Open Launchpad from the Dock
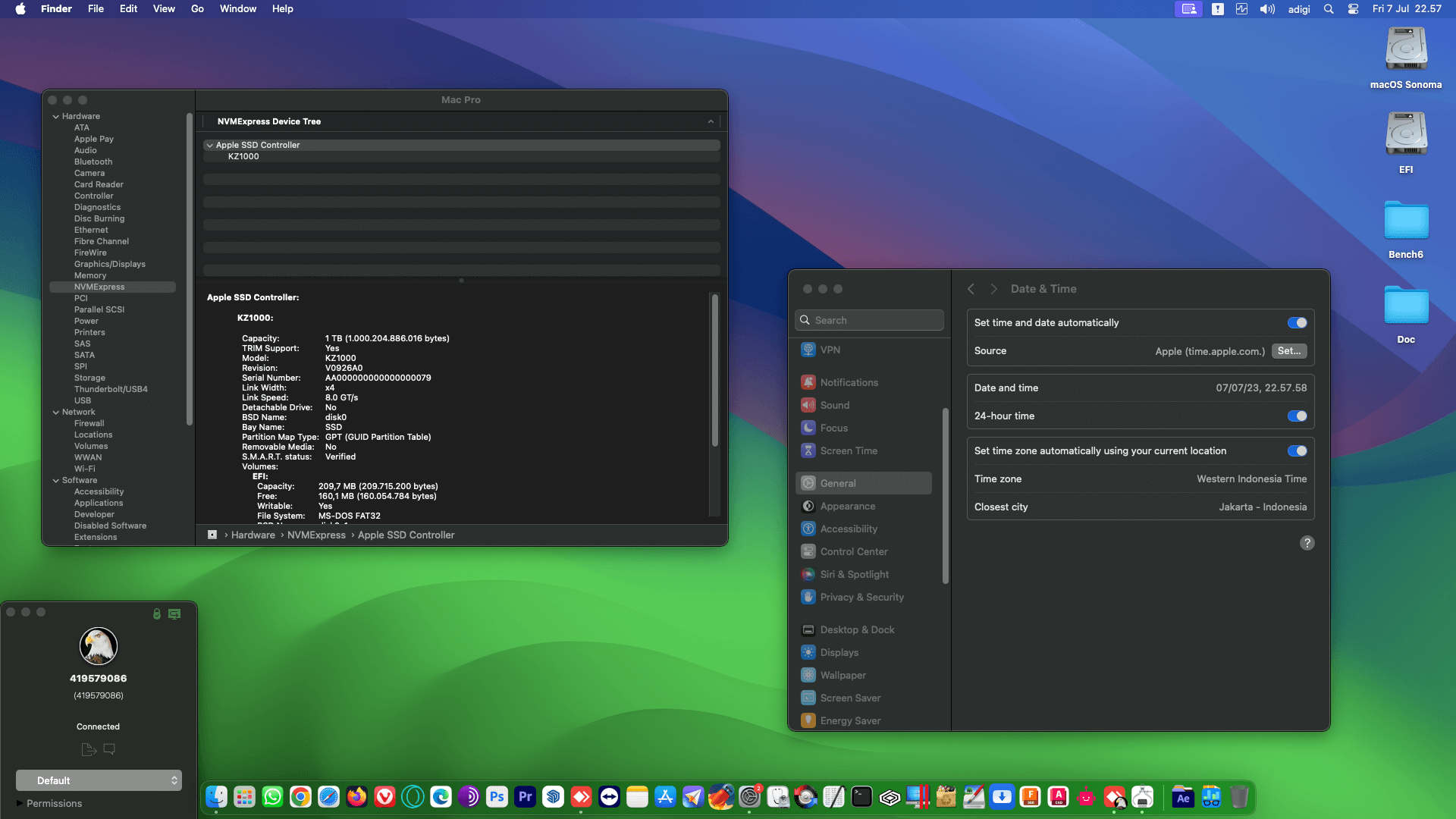 coord(244,797)
